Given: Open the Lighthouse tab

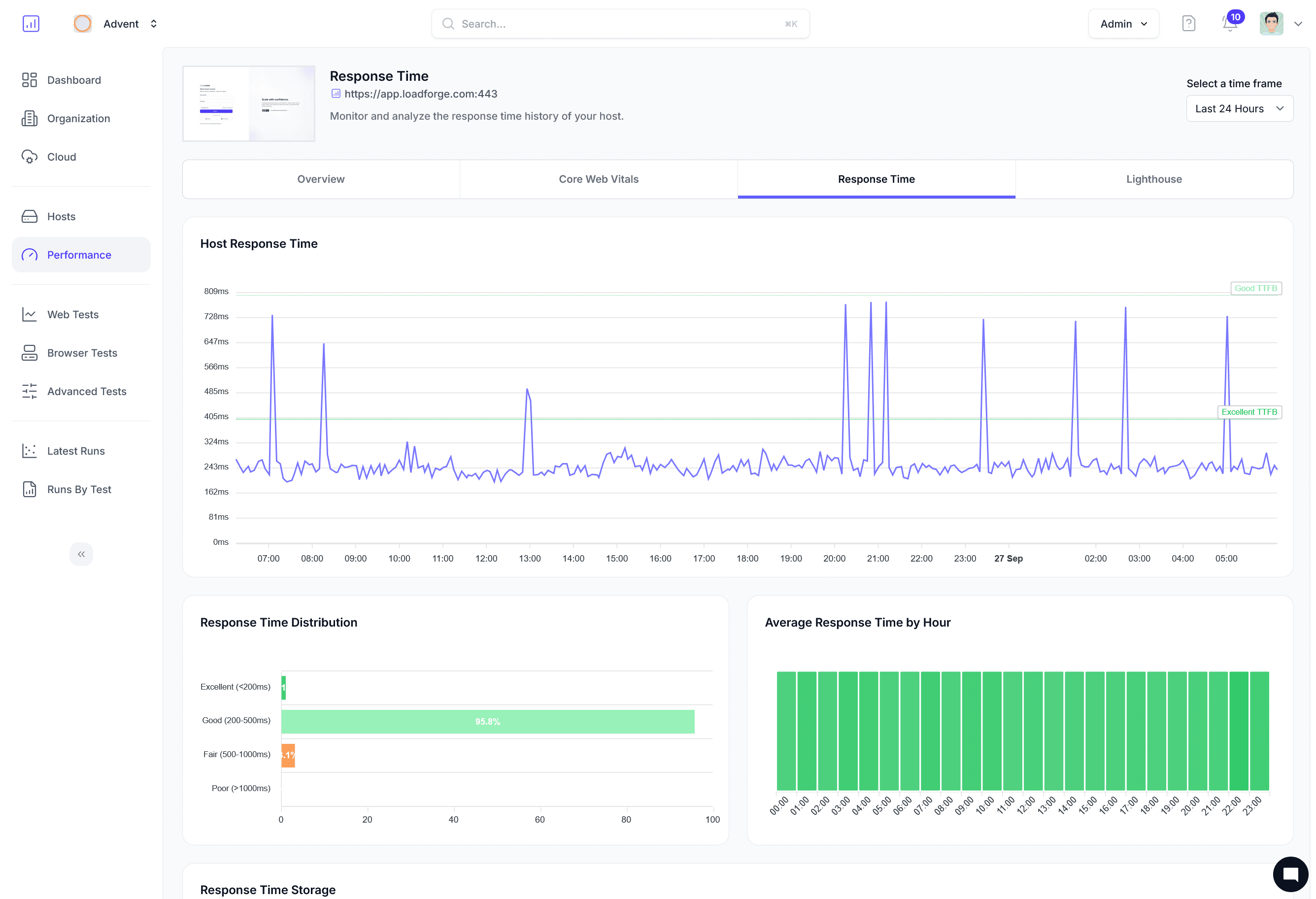Looking at the screenshot, I should [x=1153, y=179].
